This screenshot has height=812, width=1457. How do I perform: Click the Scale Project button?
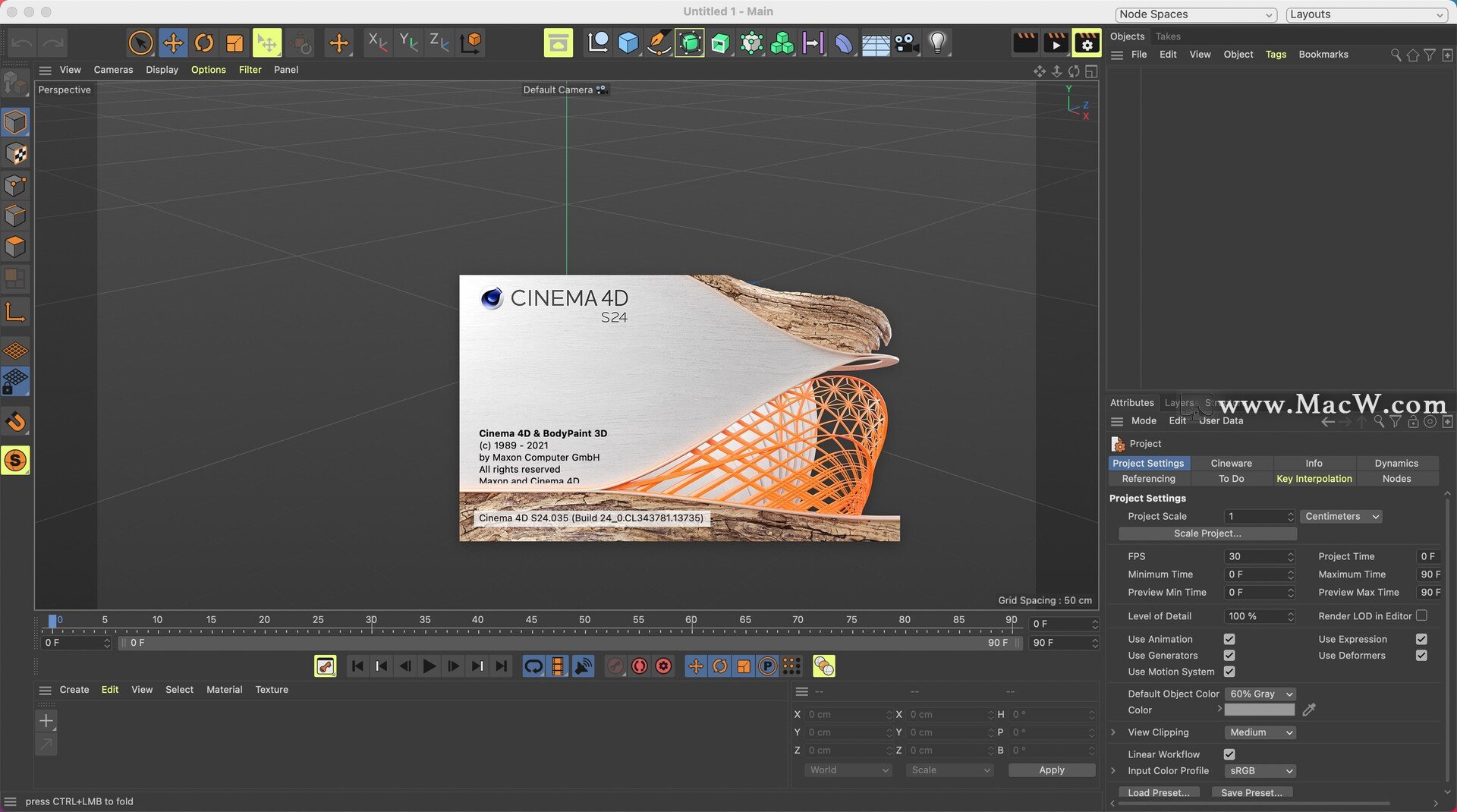coord(1207,533)
